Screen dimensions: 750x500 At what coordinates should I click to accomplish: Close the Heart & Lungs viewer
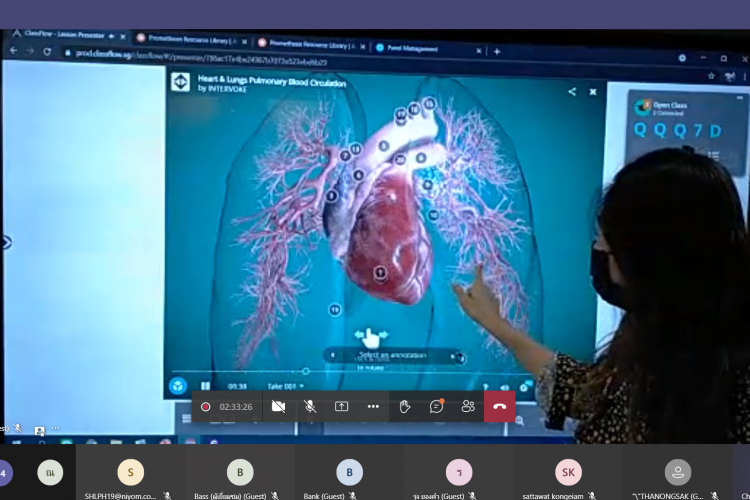[593, 91]
